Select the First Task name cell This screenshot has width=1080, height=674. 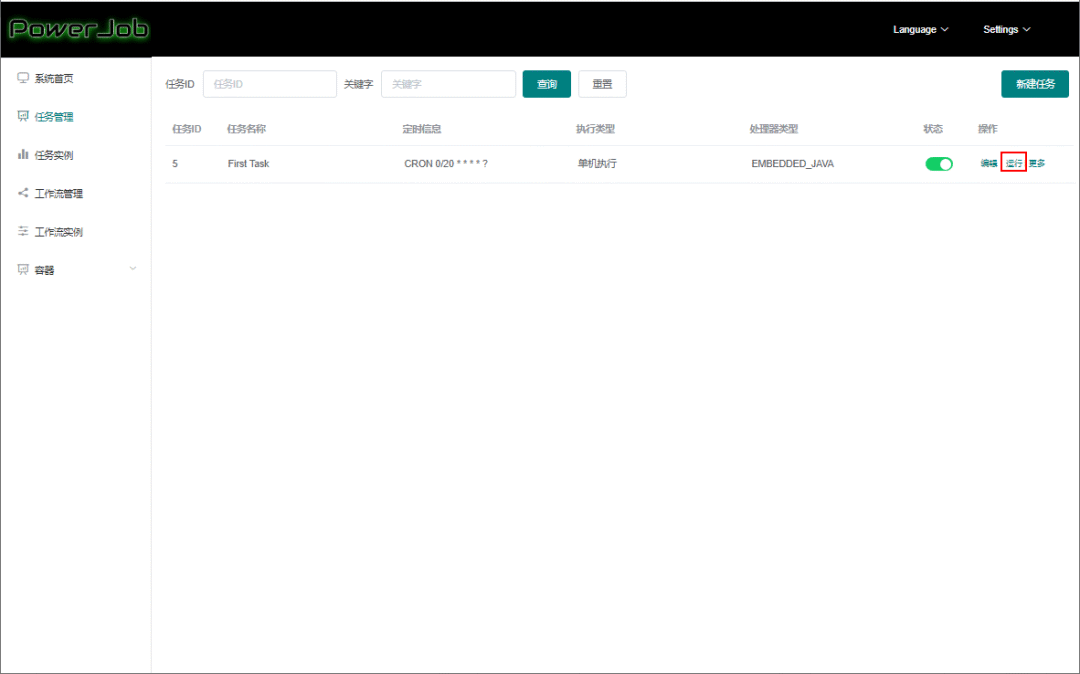pos(248,164)
